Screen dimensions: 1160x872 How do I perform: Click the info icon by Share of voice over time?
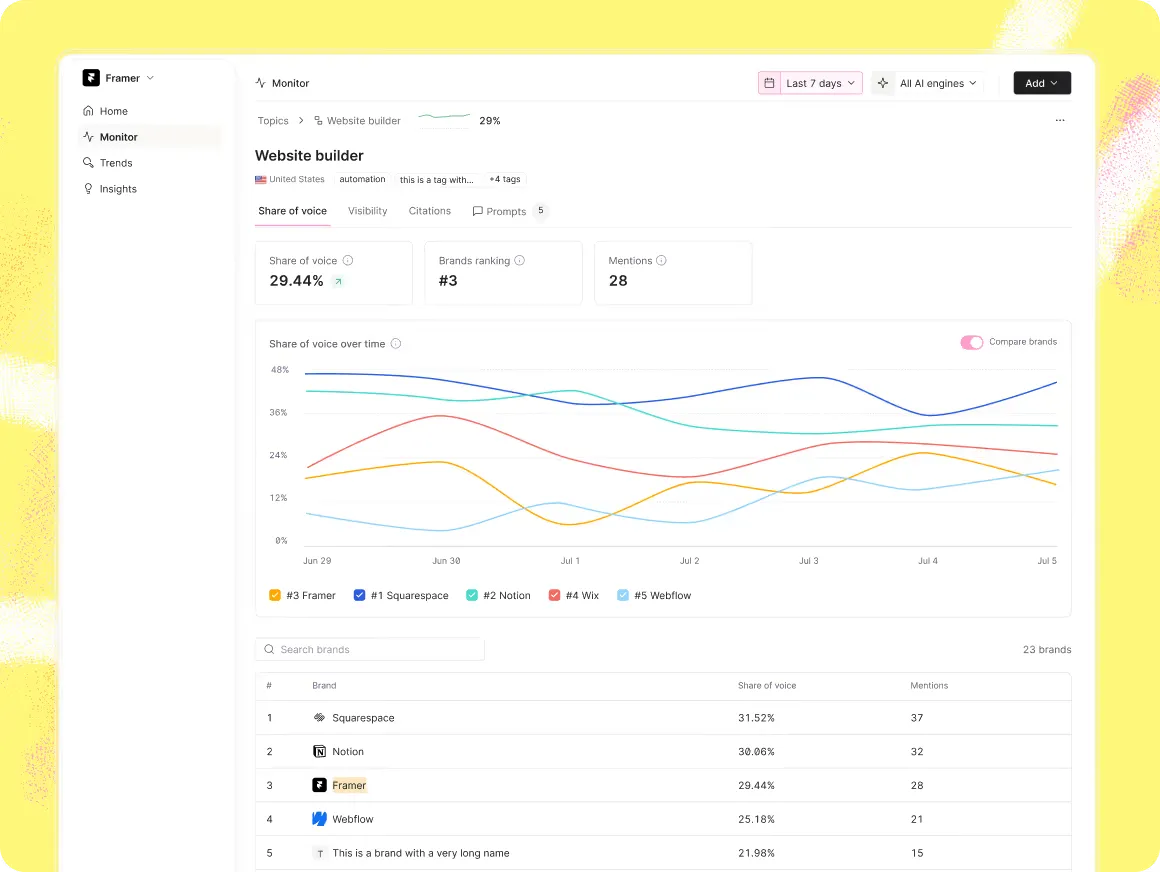point(396,343)
